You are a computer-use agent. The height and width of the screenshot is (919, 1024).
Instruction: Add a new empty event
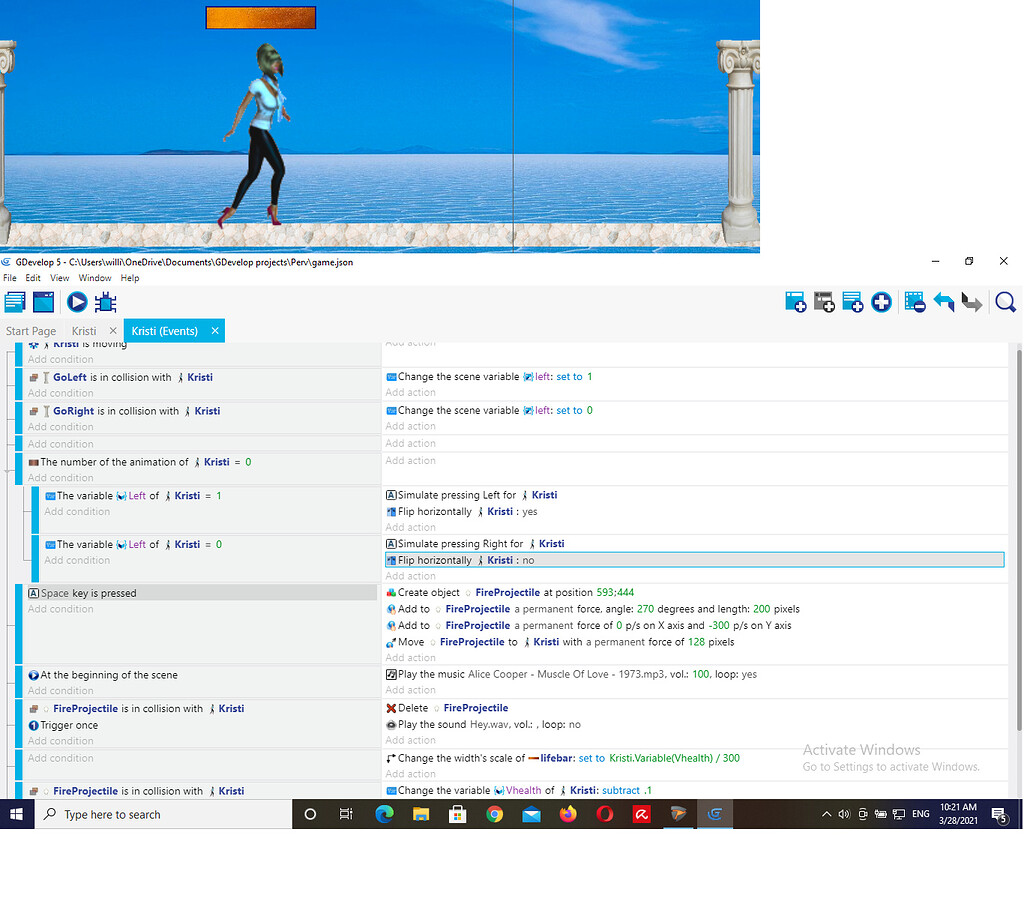coord(795,301)
